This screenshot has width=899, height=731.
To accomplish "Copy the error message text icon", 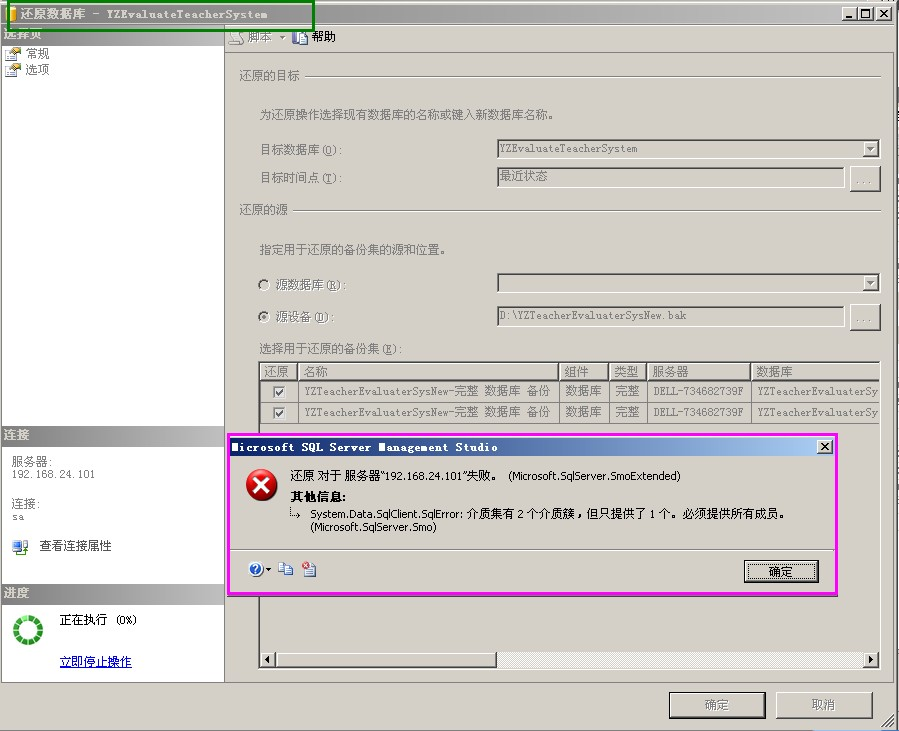I will pyautogui.click(x=286, y=569).
